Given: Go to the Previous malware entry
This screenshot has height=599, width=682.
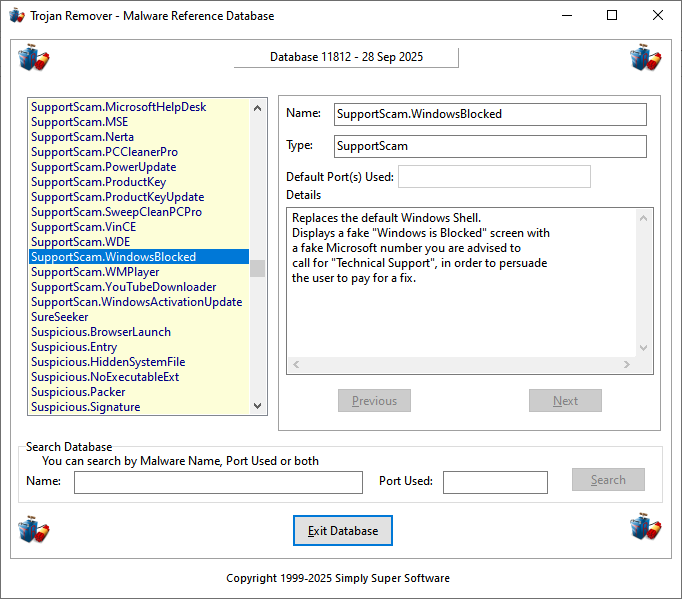Looking at the screenshot, I should point(374,401).
